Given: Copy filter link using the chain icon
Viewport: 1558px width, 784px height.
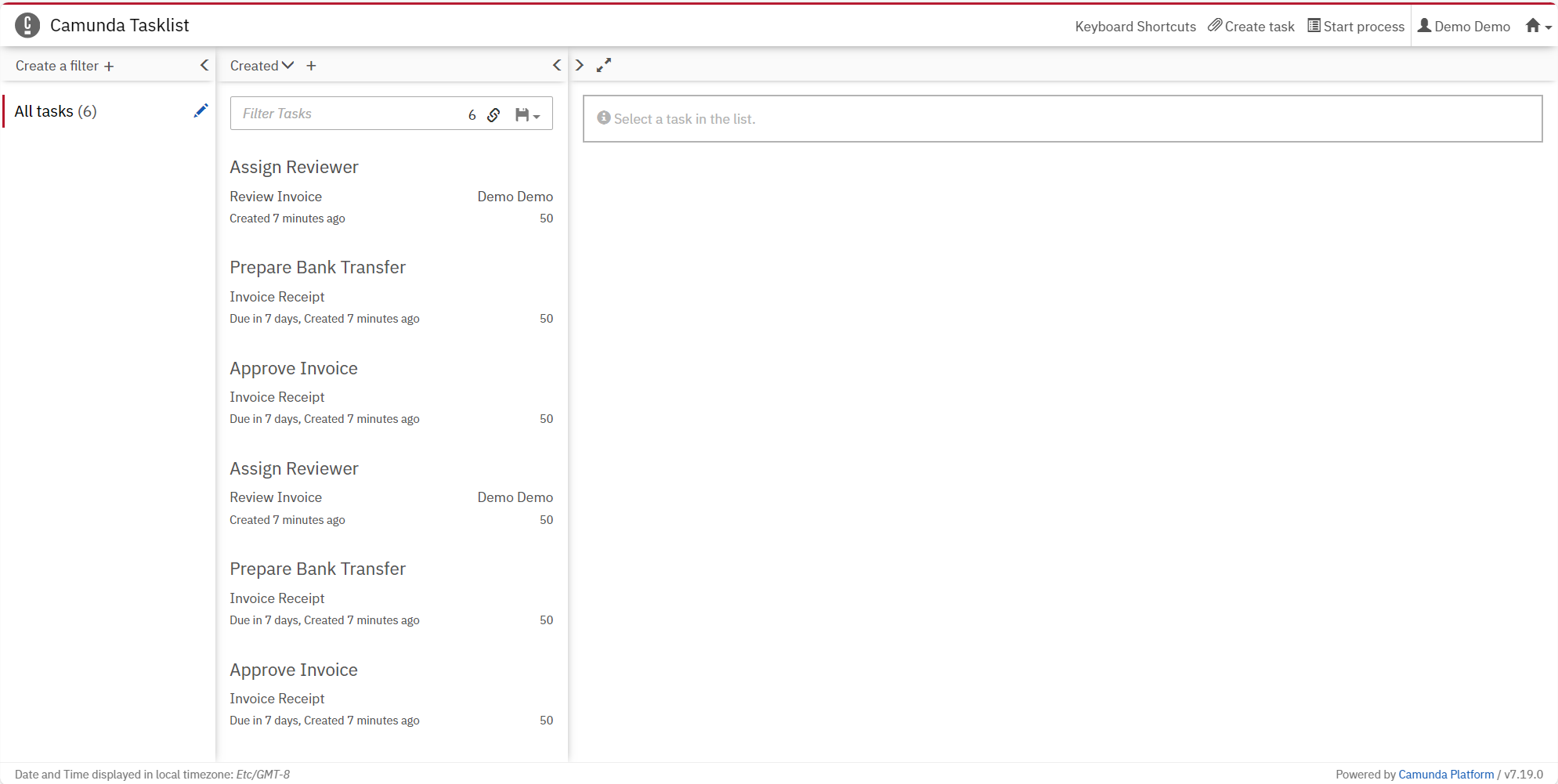Looking at the screenshot, I should pos(493,115).
